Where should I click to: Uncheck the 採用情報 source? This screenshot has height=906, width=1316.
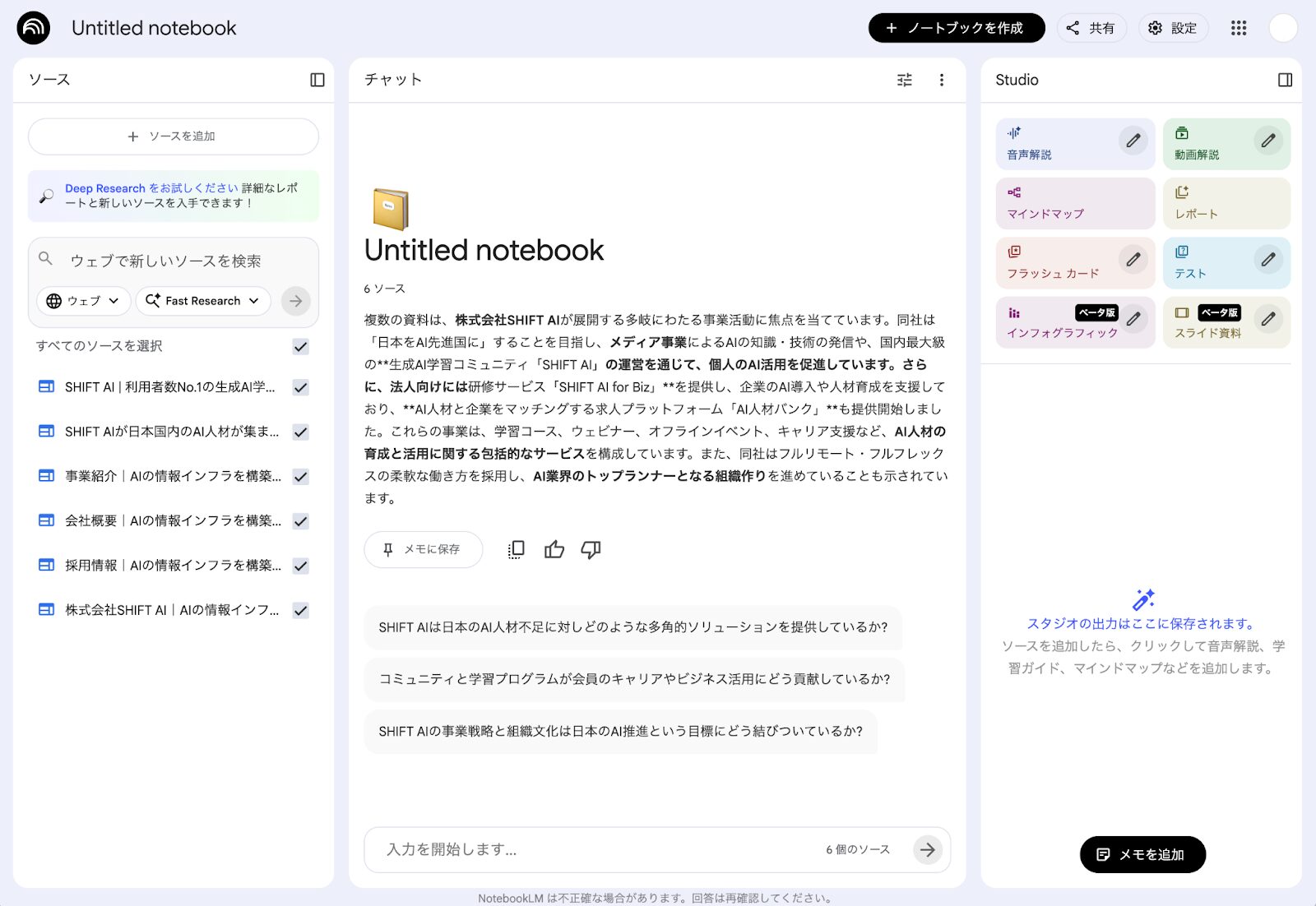(301, 566)
